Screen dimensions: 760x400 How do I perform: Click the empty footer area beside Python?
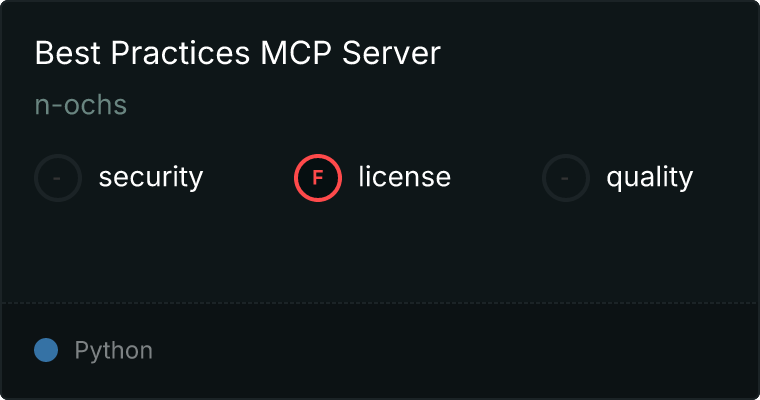(456, 351)
